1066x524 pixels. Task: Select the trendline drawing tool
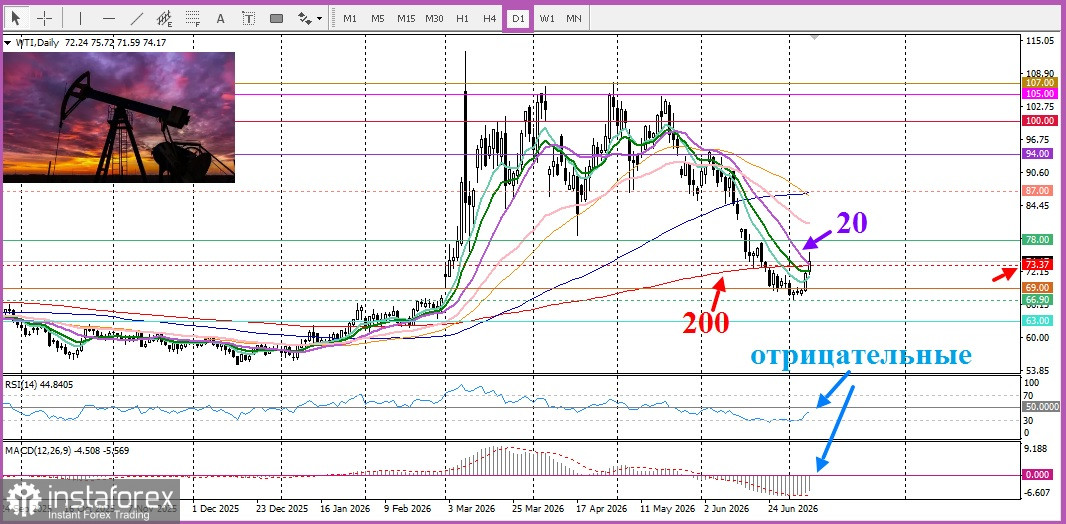(137, 18)
